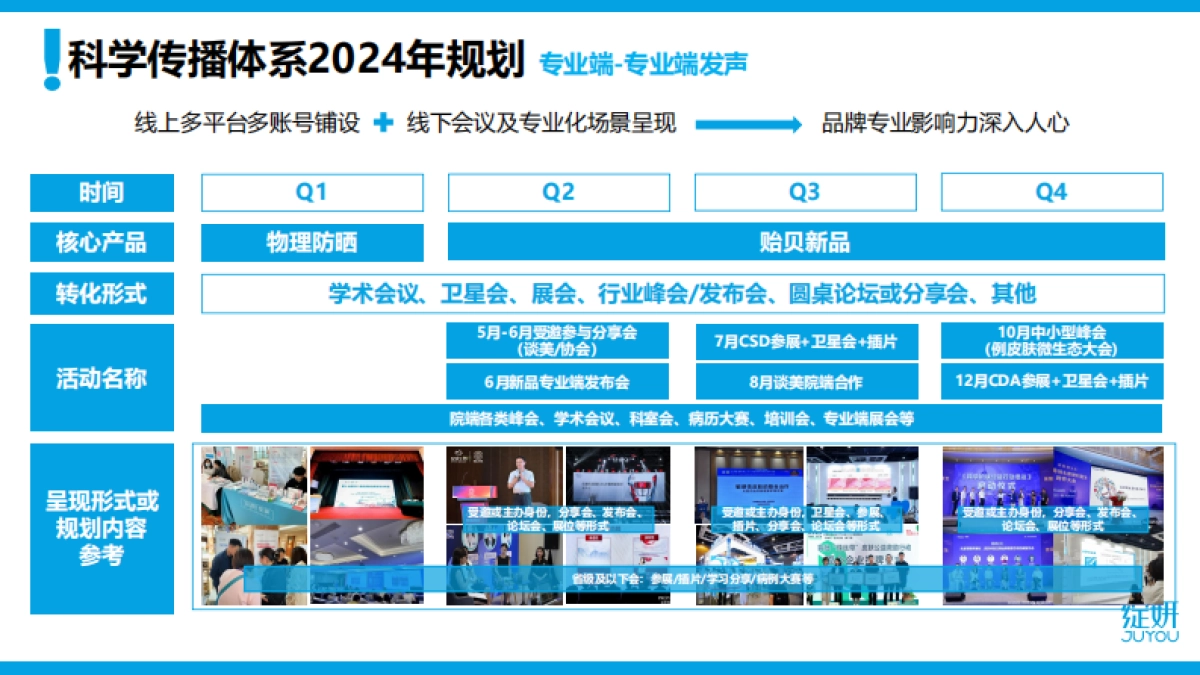This screenshot has width=1200, height=675.
Task: Click the 院端各类峰会 blue banner bar
Action: point(685,419)
